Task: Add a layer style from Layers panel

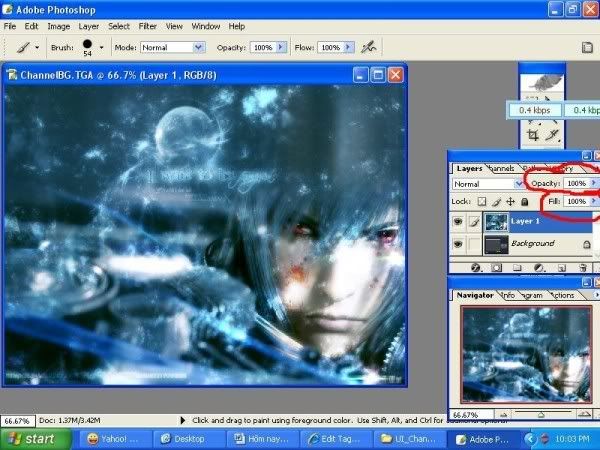Action: point(476,268)
